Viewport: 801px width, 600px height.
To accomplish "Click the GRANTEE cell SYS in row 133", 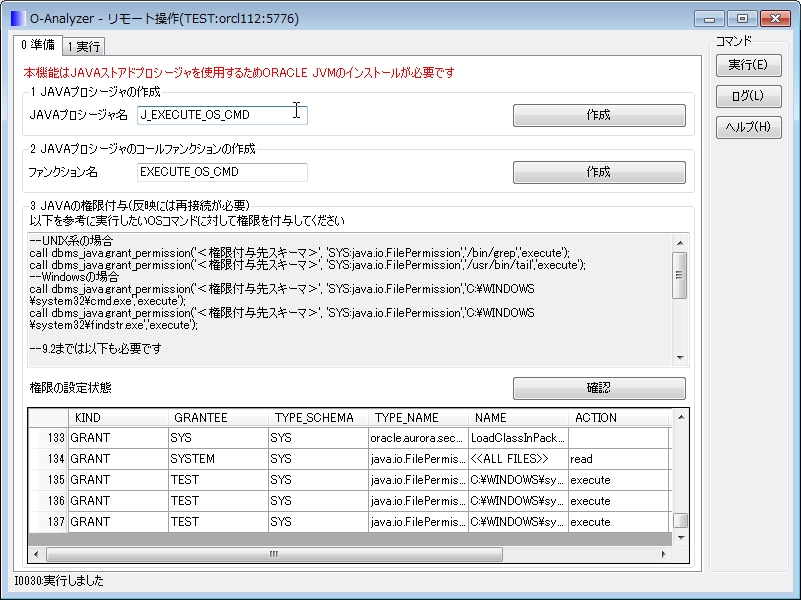I will click(x=218, y=438).
